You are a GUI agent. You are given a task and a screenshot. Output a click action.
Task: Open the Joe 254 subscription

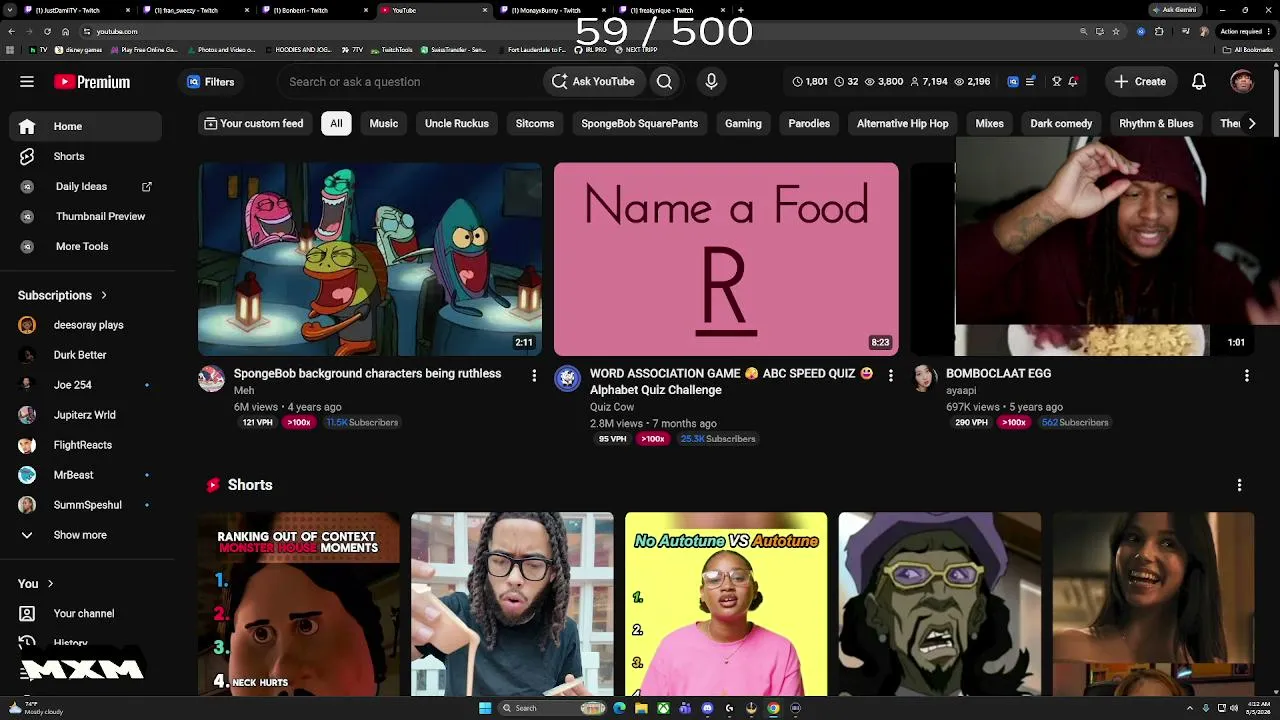85,385
